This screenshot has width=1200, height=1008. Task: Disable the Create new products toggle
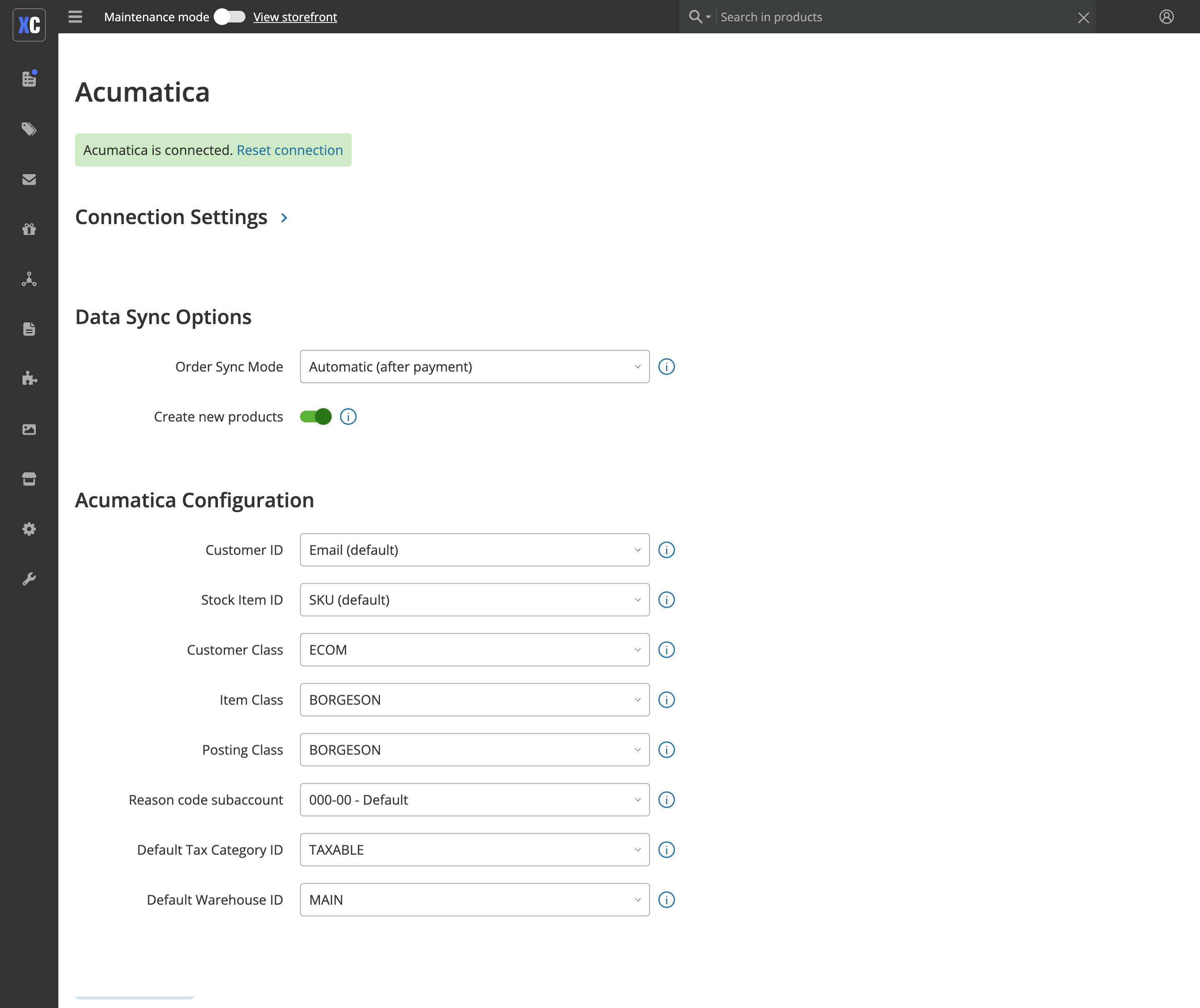pos(315,417)
